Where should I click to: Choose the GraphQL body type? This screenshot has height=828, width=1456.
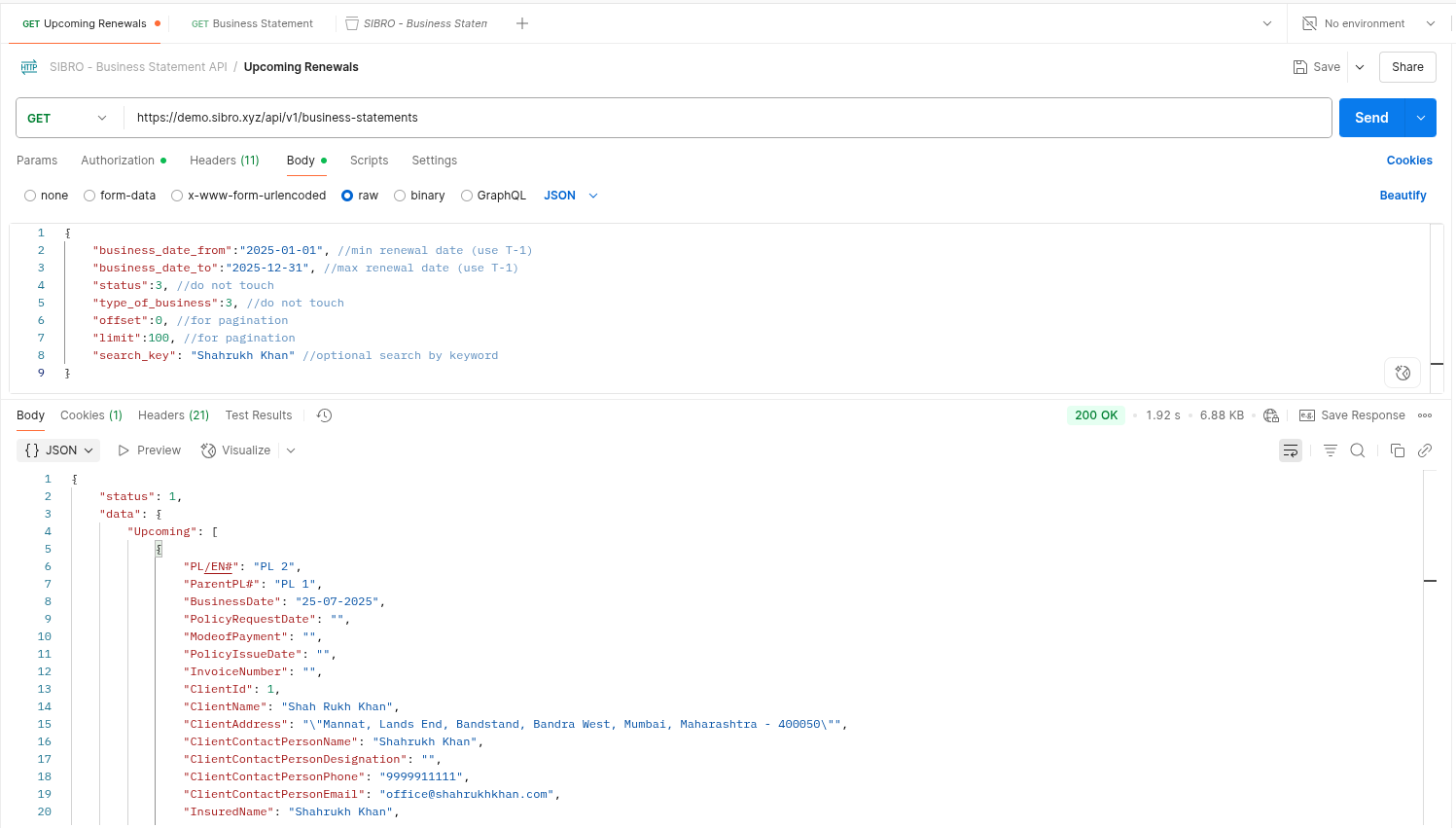467,196
